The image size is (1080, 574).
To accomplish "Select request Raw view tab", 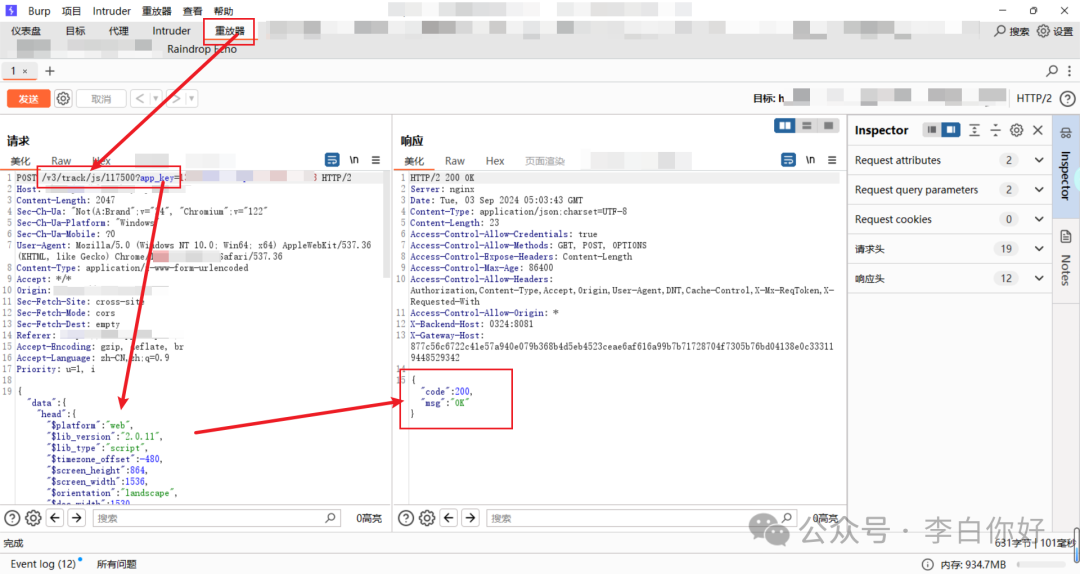I will coord(61,161).
